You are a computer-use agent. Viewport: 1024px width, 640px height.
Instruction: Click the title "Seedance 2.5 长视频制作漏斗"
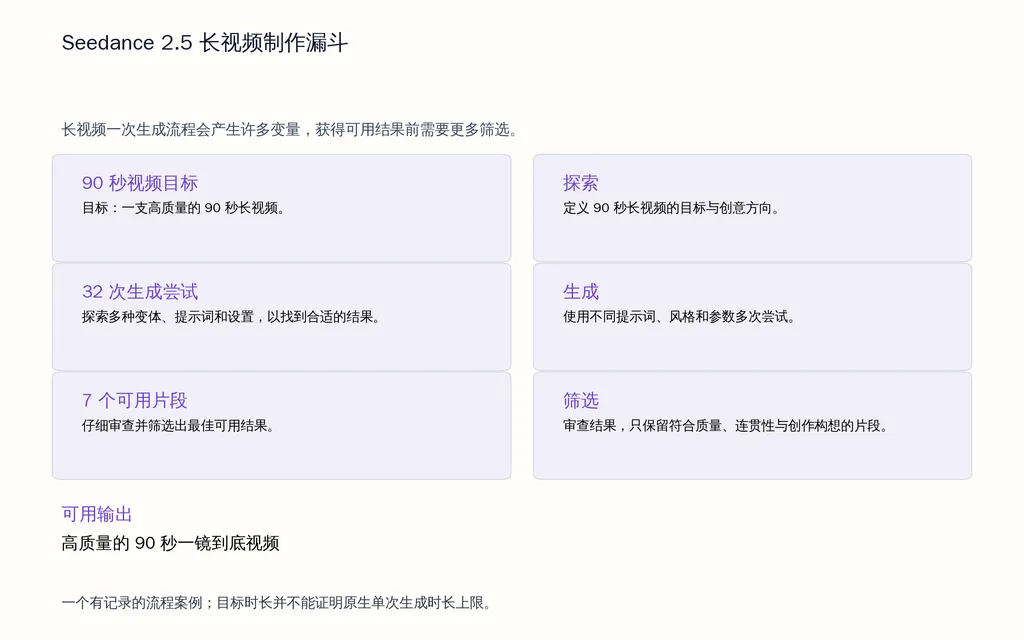pyautogui.click(x=204, y=43)
